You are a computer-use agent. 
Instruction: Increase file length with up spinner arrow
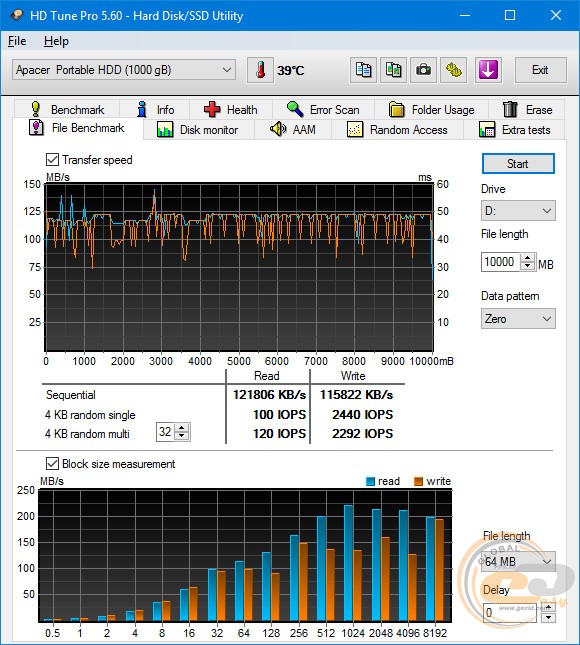tap(528, 258)
